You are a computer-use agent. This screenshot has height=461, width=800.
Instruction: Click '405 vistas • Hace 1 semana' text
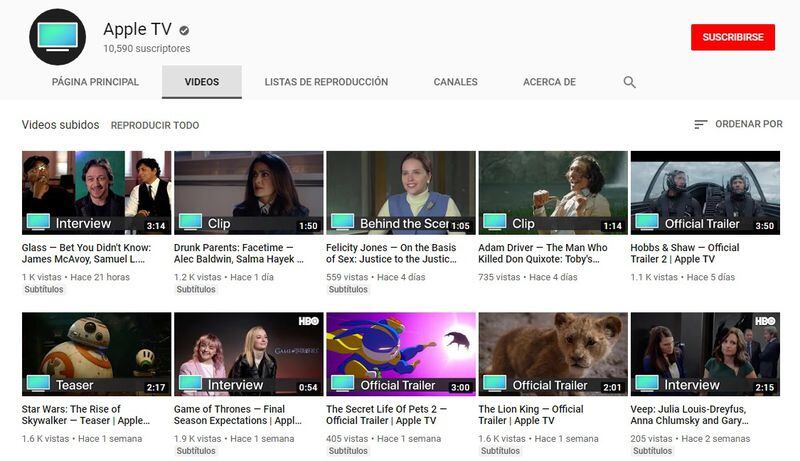click(x=384, y=439)
